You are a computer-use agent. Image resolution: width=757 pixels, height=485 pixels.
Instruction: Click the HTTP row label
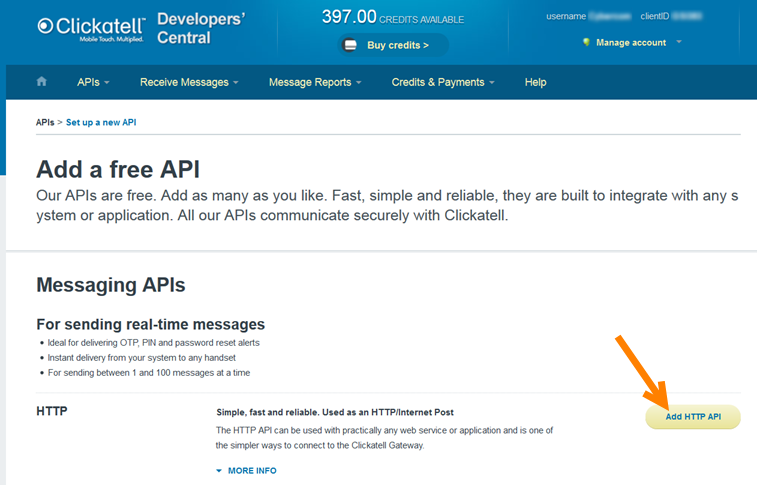[52, 411]
